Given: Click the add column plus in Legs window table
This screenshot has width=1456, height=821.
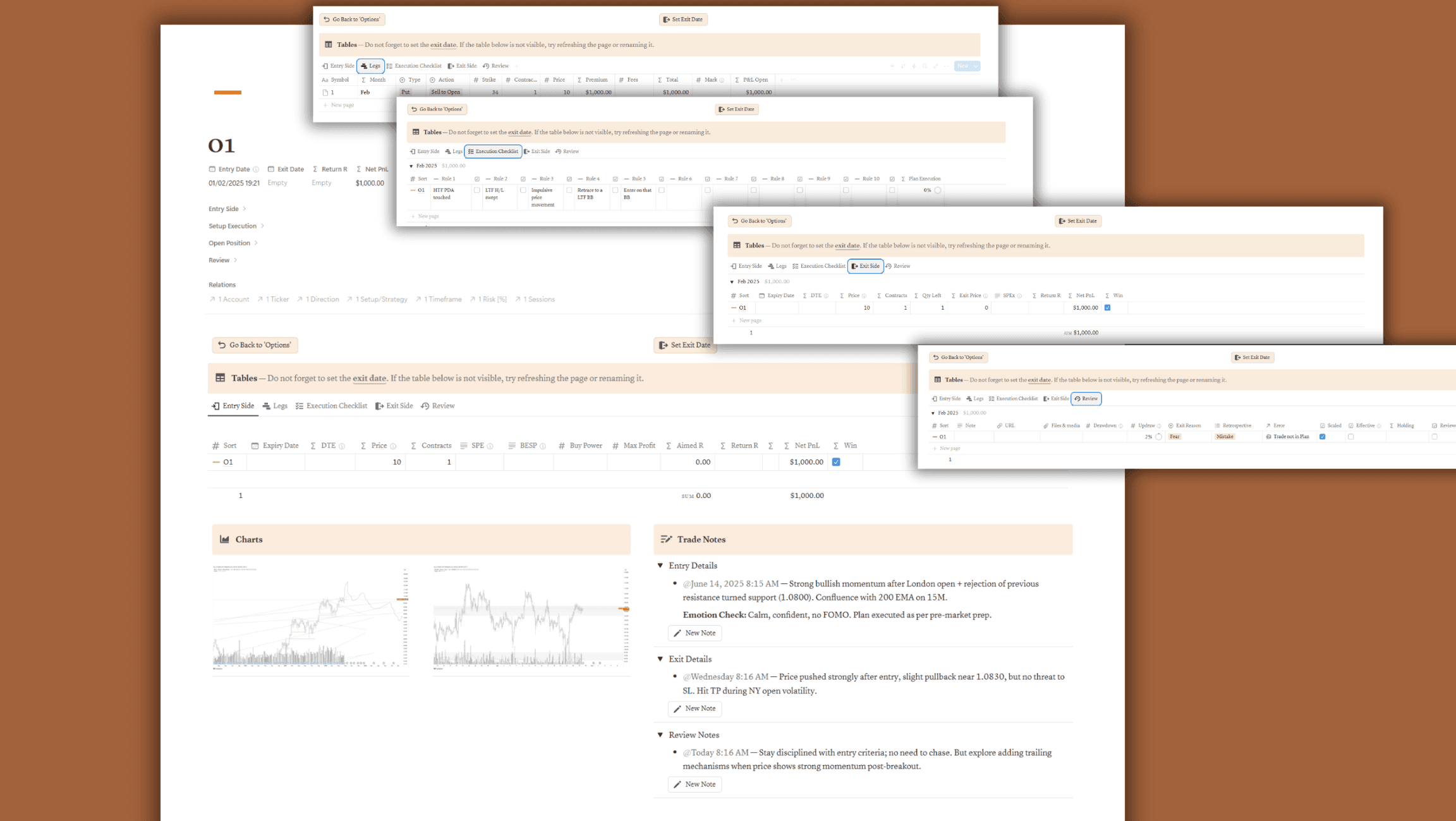Looking at the screenshot, I should click(782, 80).
